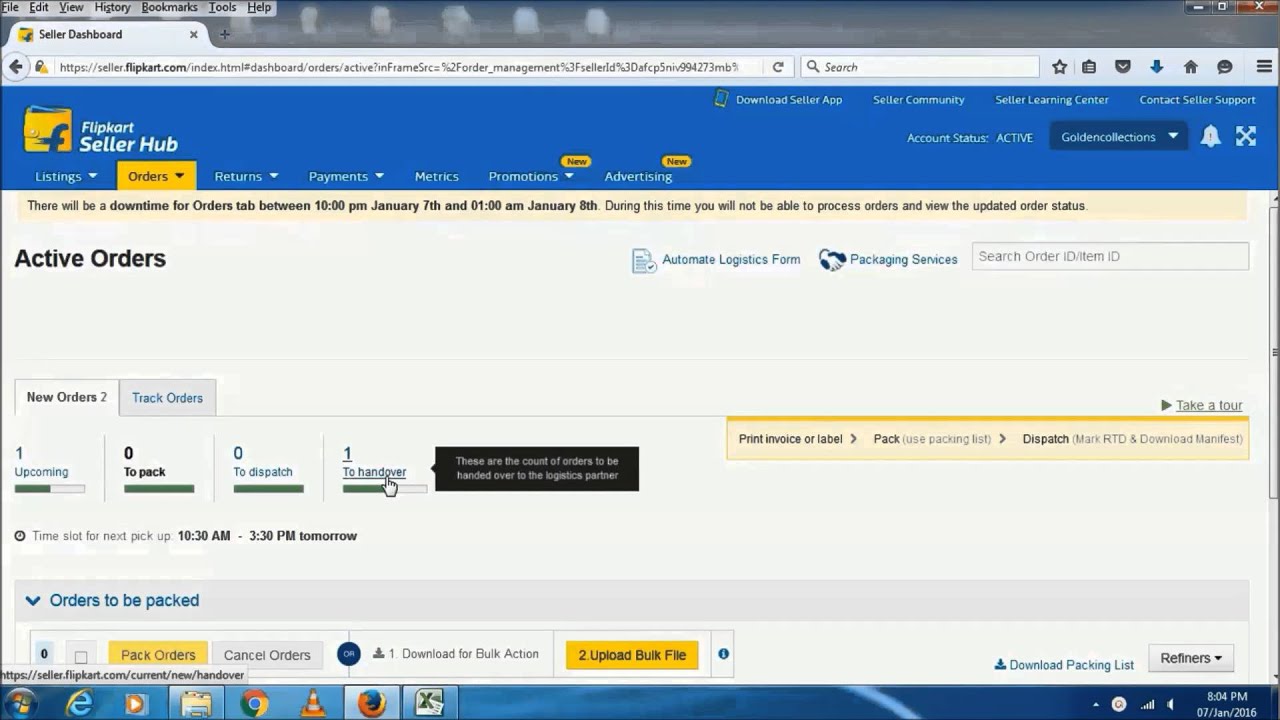The image size is (1280, 720).
Task: Open Internet Explorer from the taskbar
Action: coord(79,703)
